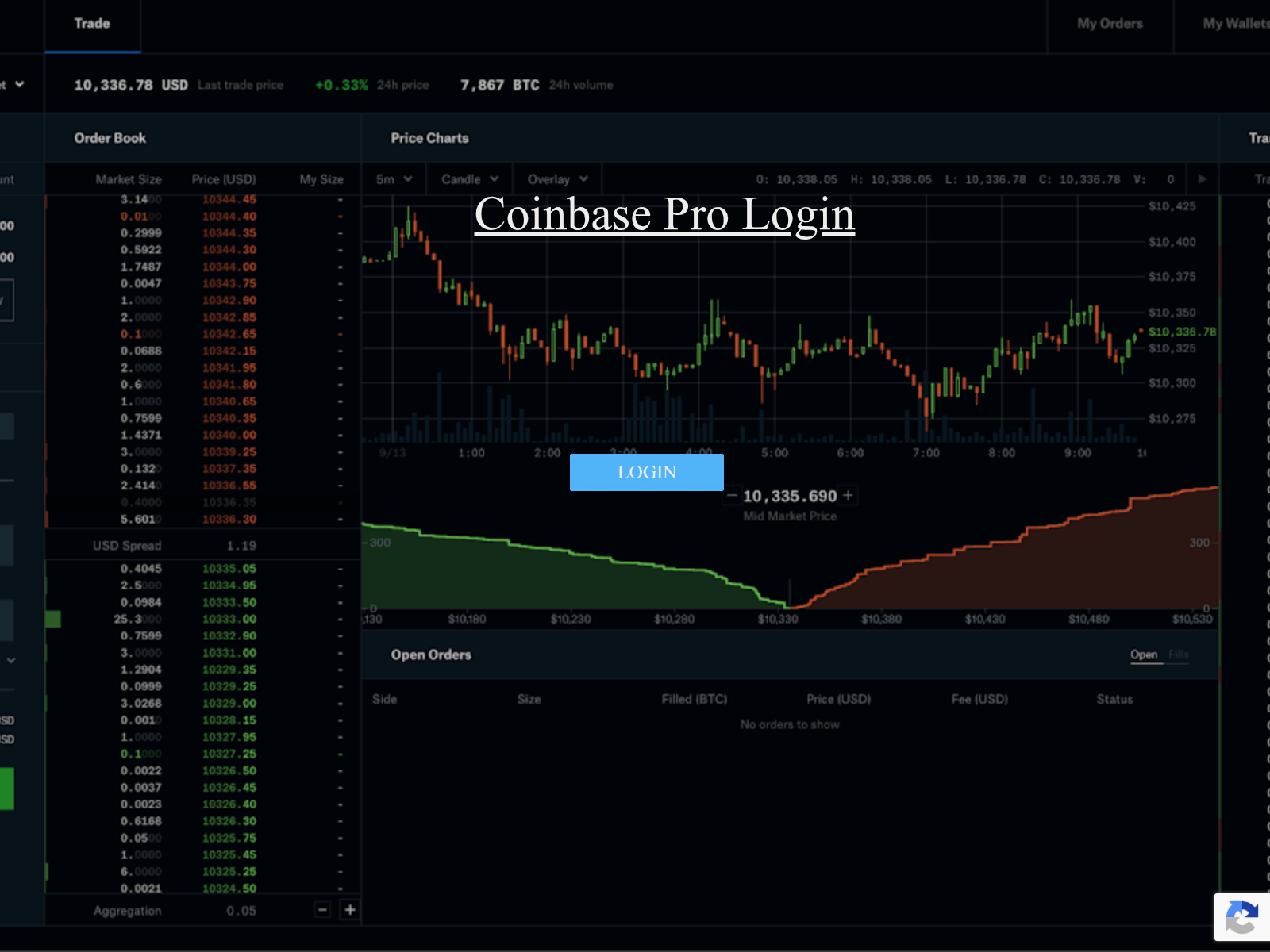1270x952 pixels.
Task: Click bid price 10335.05 in order book
Action: click(x=229, y=569)
